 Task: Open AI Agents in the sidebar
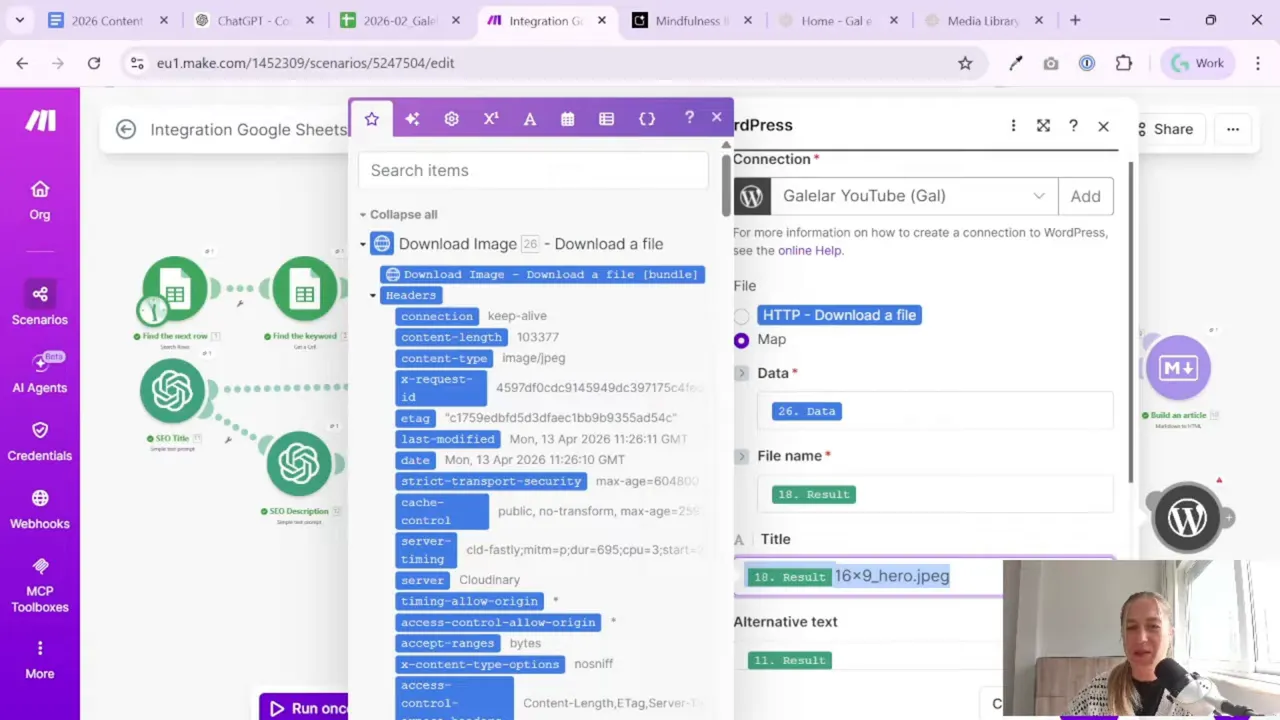point(40,373)
